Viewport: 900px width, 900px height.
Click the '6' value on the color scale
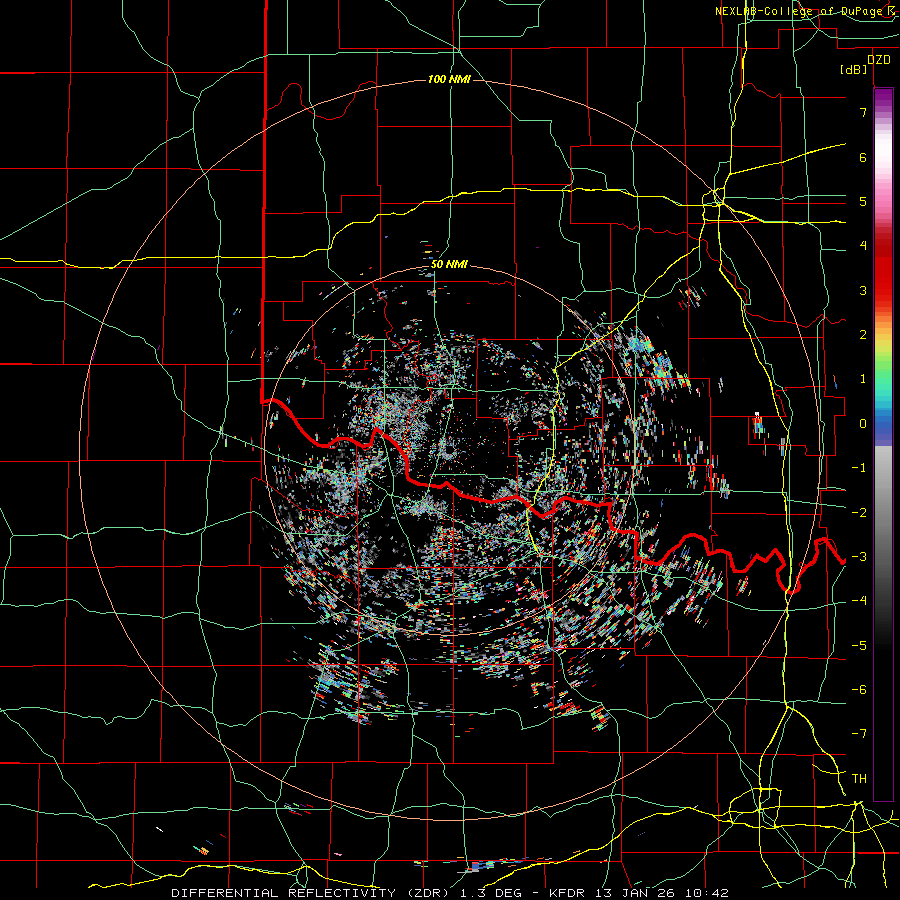click(863, 157)
